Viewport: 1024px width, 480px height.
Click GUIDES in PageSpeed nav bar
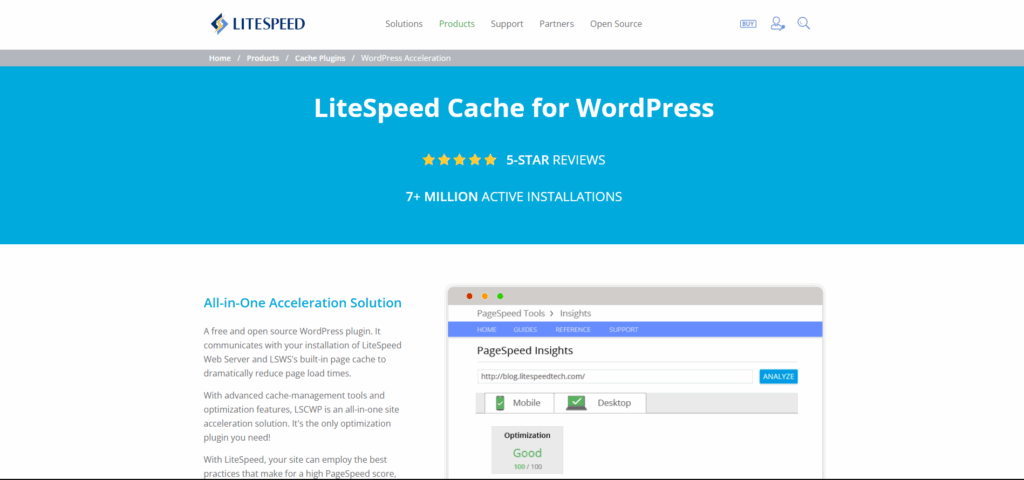click(525, 329)
